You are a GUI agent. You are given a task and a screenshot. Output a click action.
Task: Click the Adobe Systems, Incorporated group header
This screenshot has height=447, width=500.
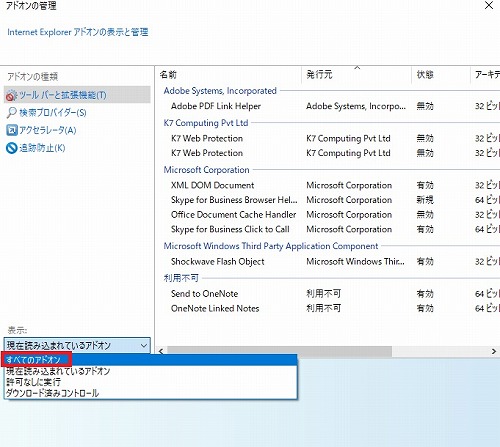coord(220,91)
